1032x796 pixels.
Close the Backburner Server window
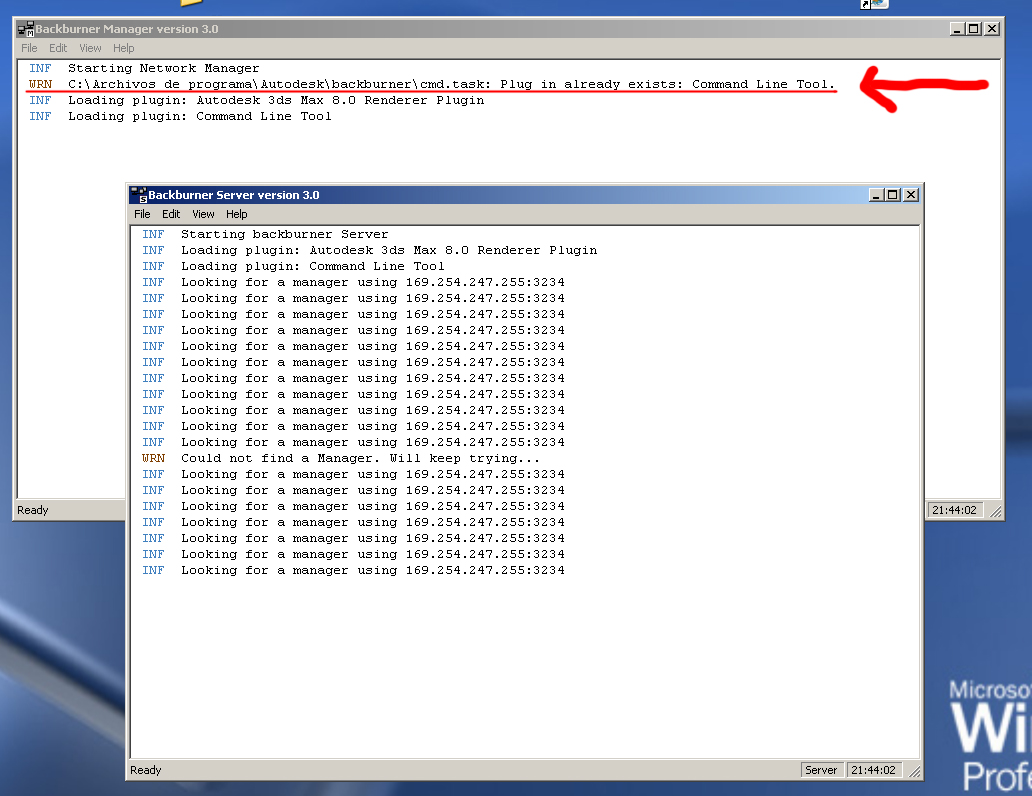tap(911, 195)
